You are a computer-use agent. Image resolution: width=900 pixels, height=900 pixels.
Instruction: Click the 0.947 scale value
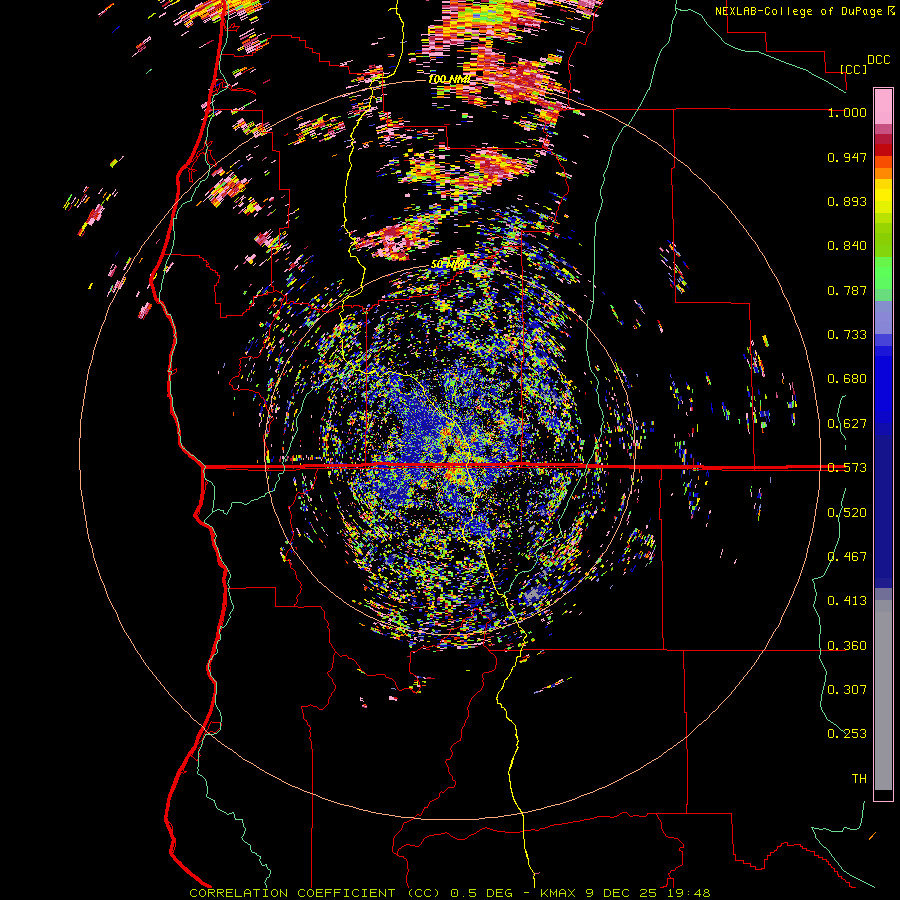pos(847,157)
